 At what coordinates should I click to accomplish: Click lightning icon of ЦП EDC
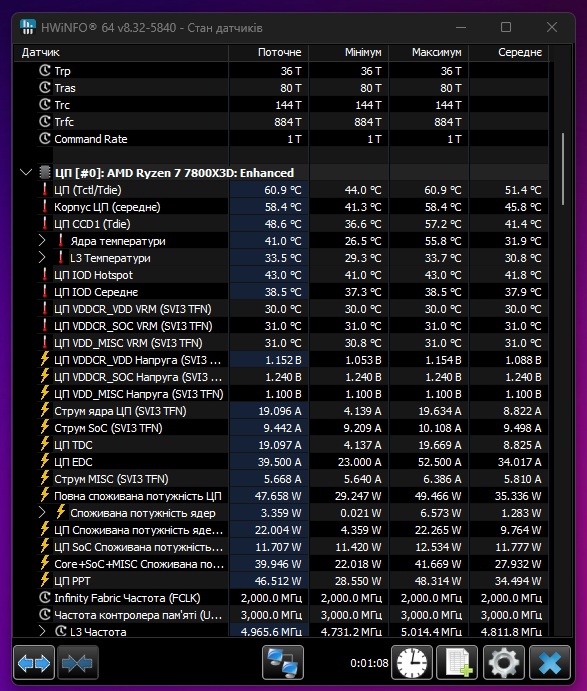pyautogui.click(x=45, y=461)
